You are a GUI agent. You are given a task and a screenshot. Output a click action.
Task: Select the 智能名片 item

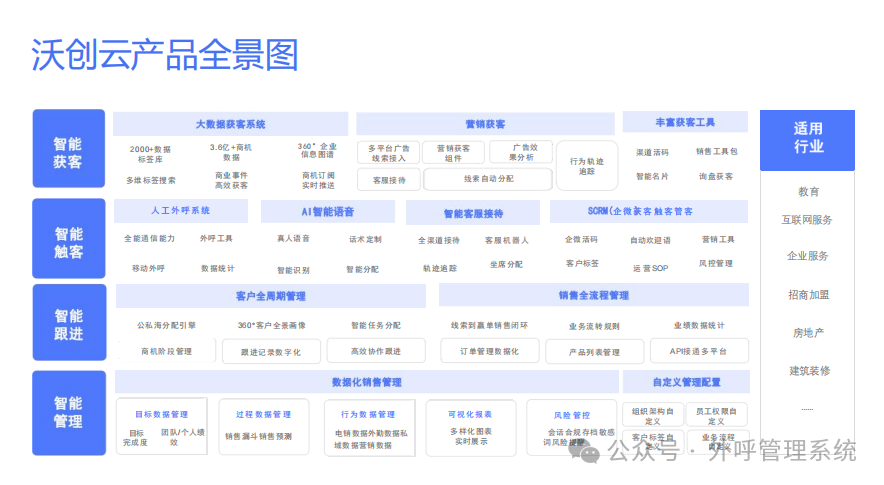[x=652, y=177]
